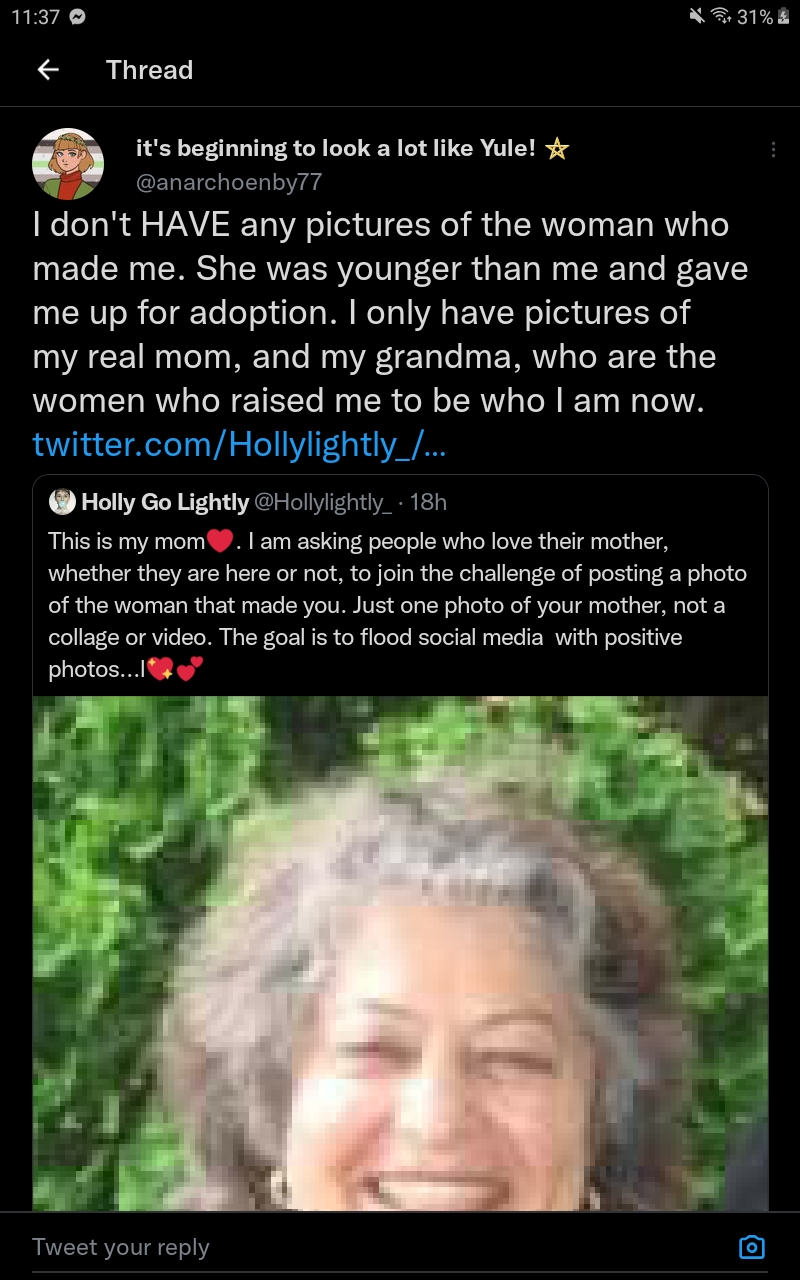Viewport: 800px width, 1280px height.
Task: Tap the quoted tweet text about mom challenge
Action: click(x=398, y=605)
